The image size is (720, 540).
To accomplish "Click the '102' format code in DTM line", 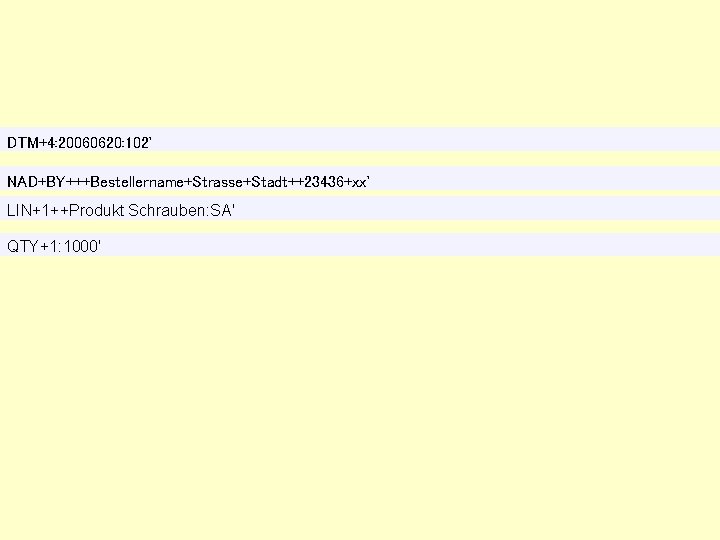I will click(136, 143).
